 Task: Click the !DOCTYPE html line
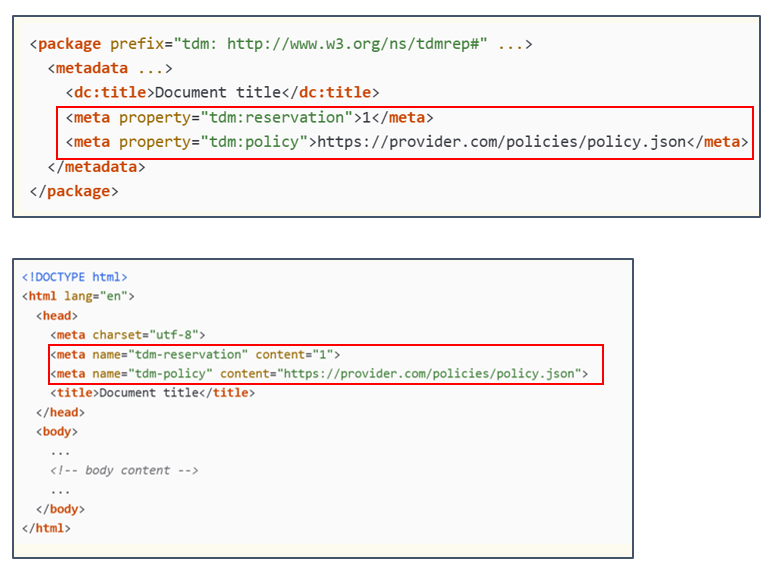(x=75, y=277)
